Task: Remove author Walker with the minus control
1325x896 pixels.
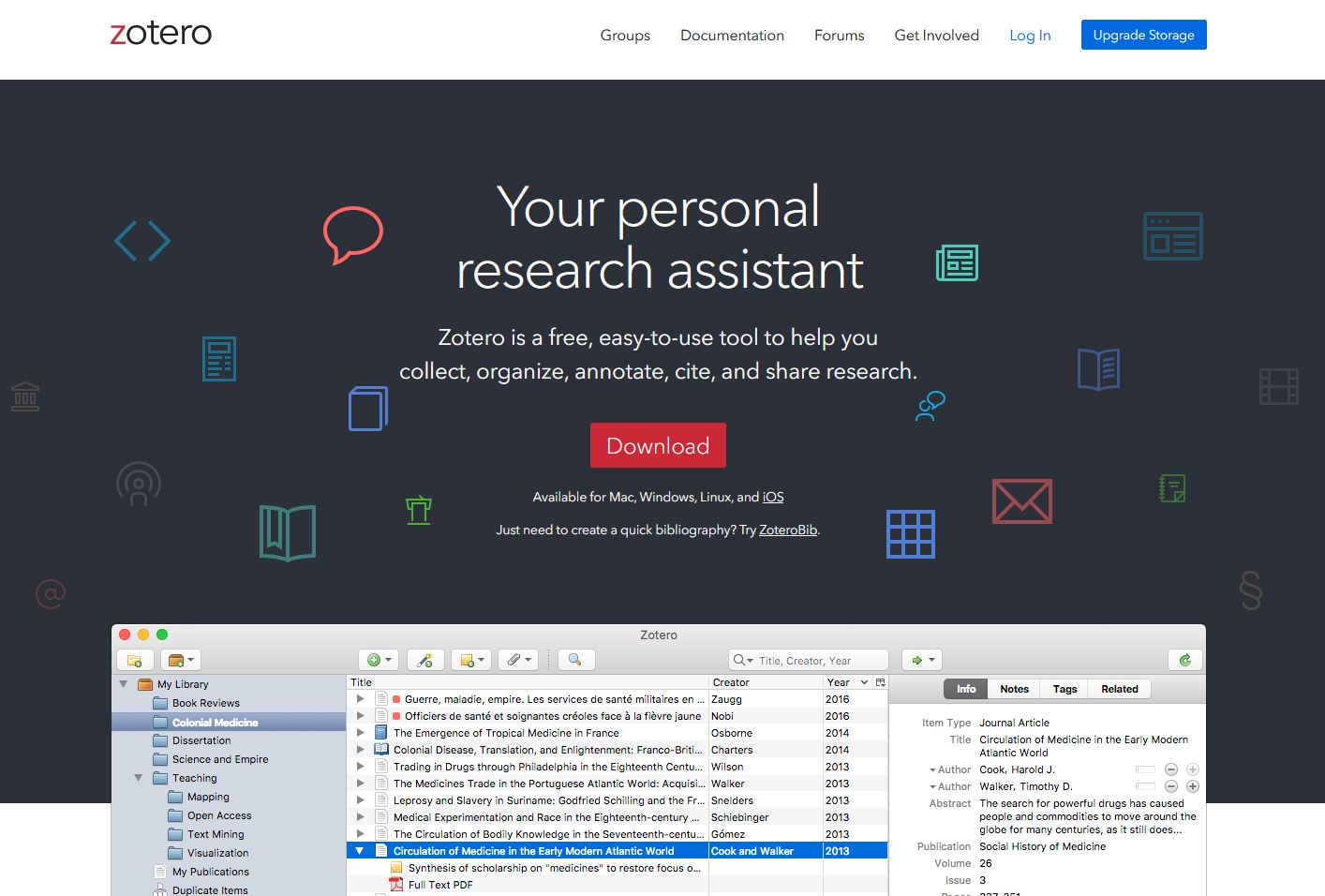Action: [x=1171, y=786]
